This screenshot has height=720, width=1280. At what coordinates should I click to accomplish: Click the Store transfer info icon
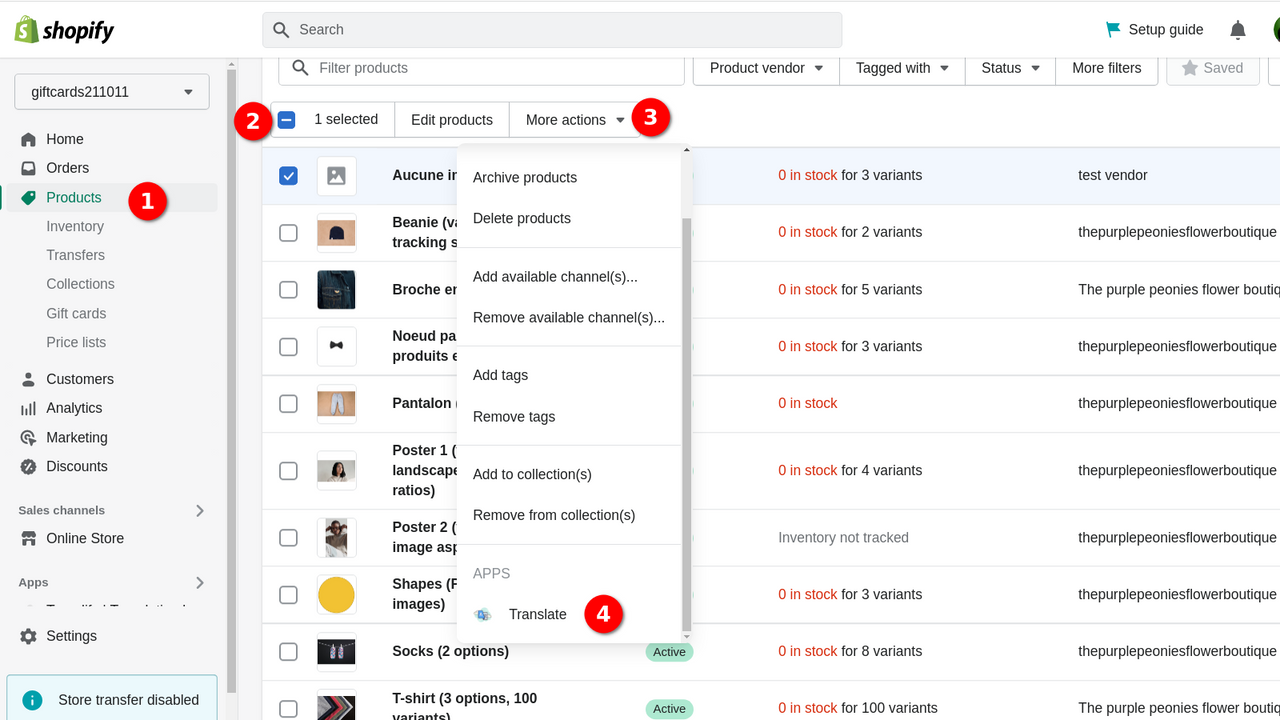[33, 700]
